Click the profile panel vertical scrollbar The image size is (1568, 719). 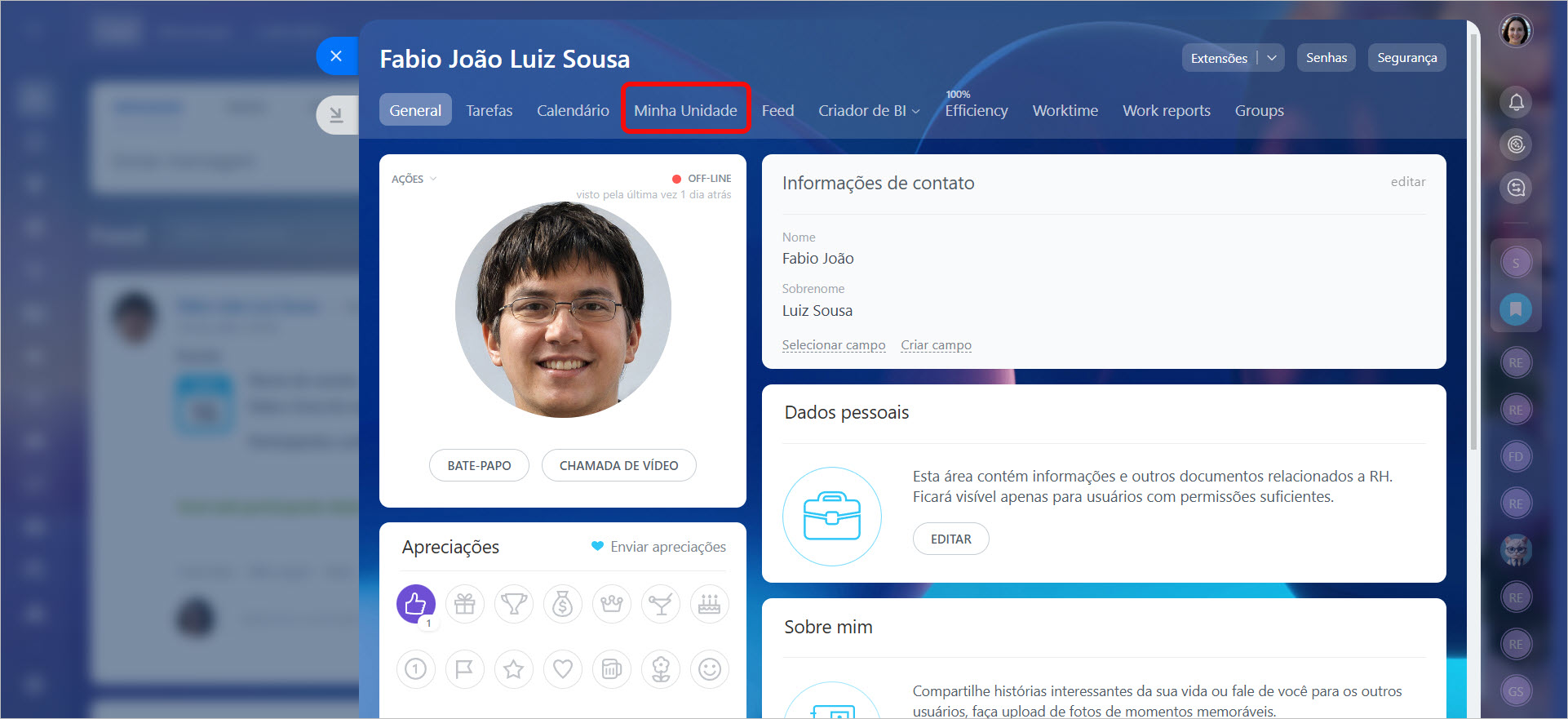click(1473, 243)
